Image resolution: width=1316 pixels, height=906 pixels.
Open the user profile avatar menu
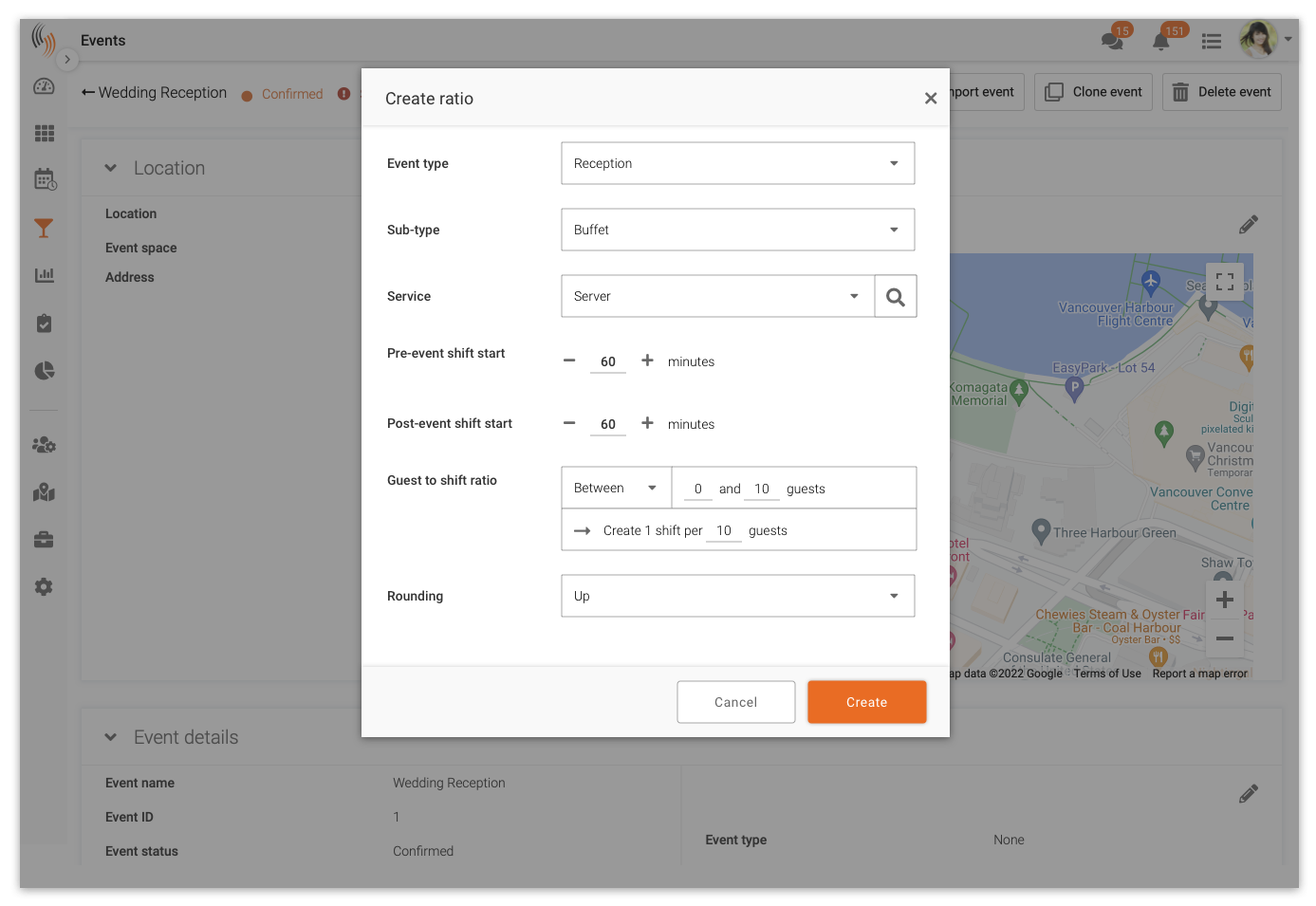click(x=1266, y=40)
